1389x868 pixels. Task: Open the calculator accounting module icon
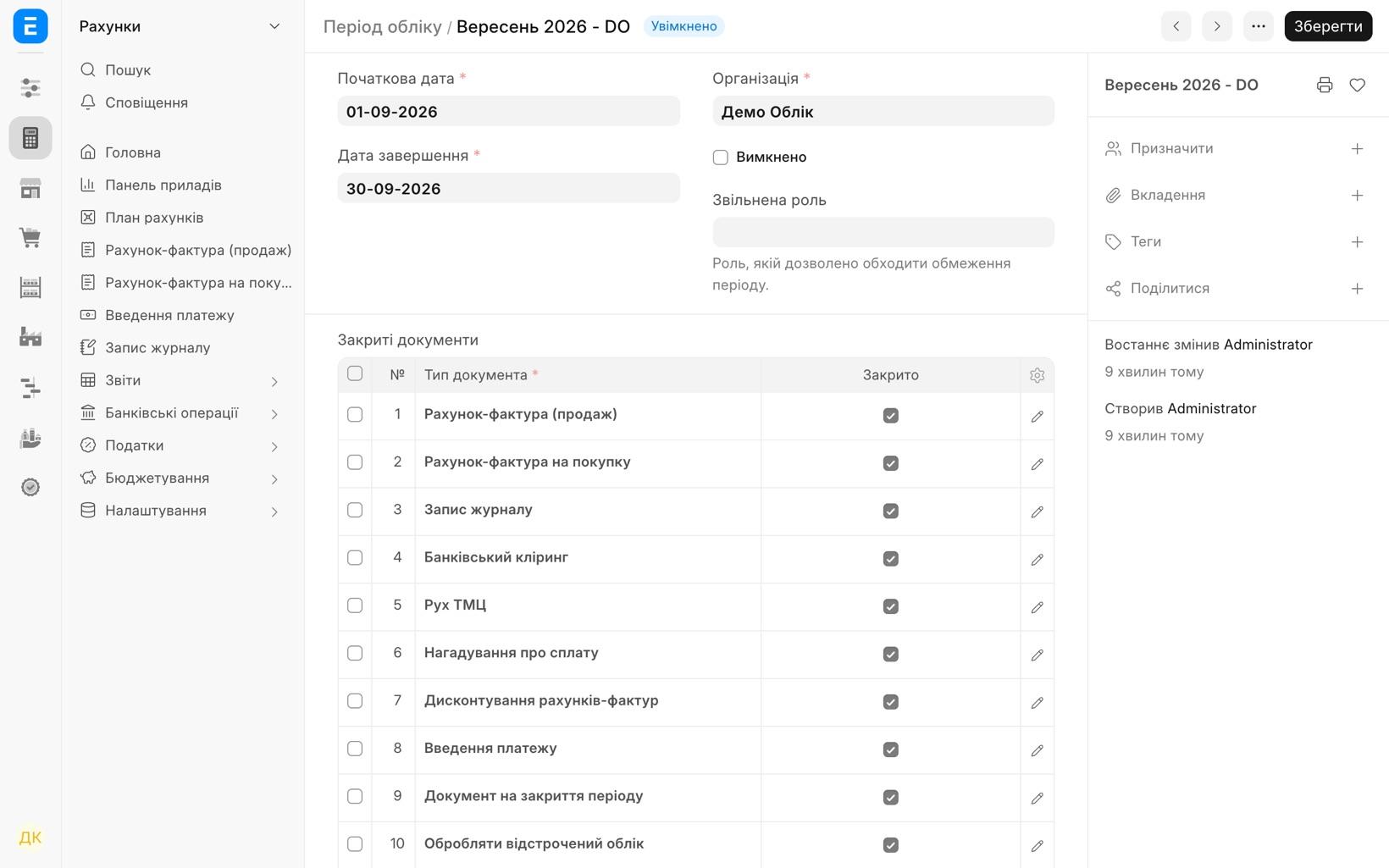[x=30, y=137]
